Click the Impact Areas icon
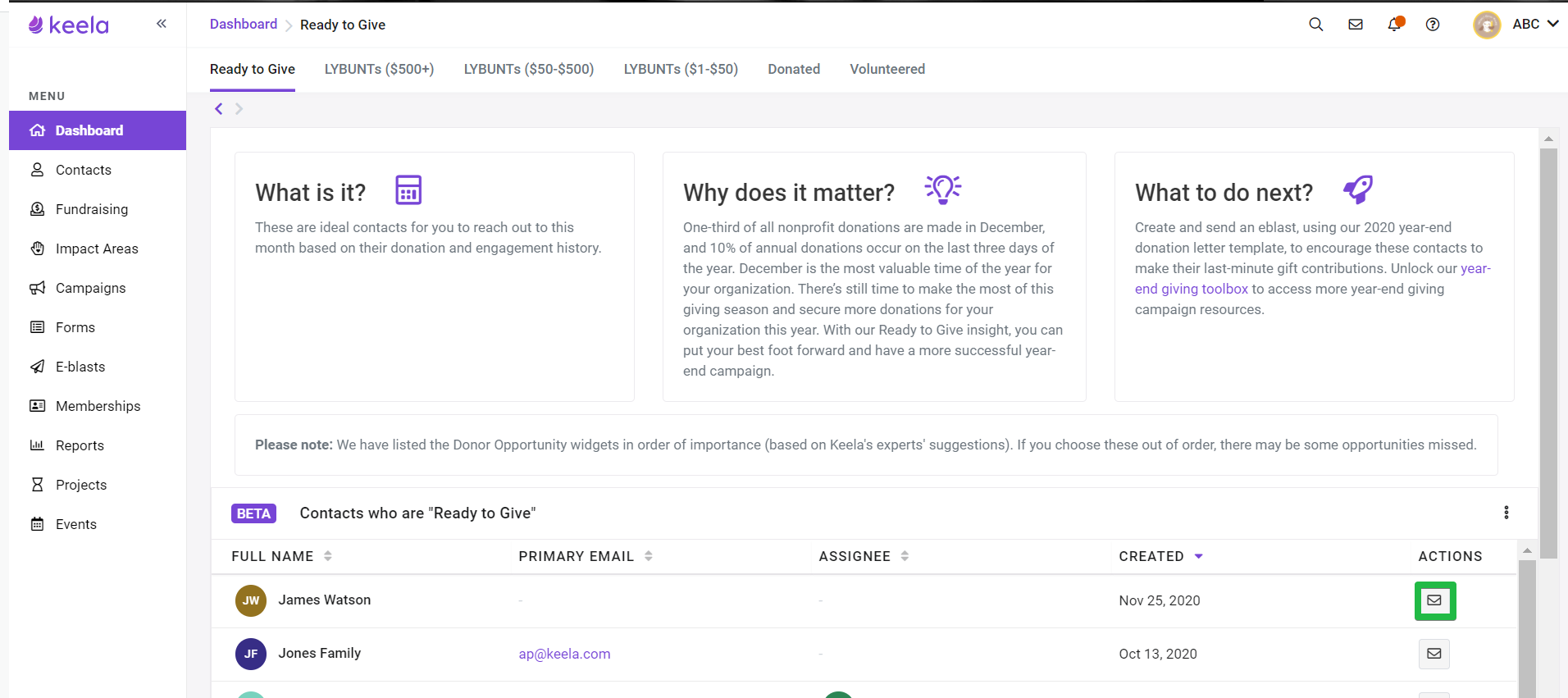 pos(37,249)
